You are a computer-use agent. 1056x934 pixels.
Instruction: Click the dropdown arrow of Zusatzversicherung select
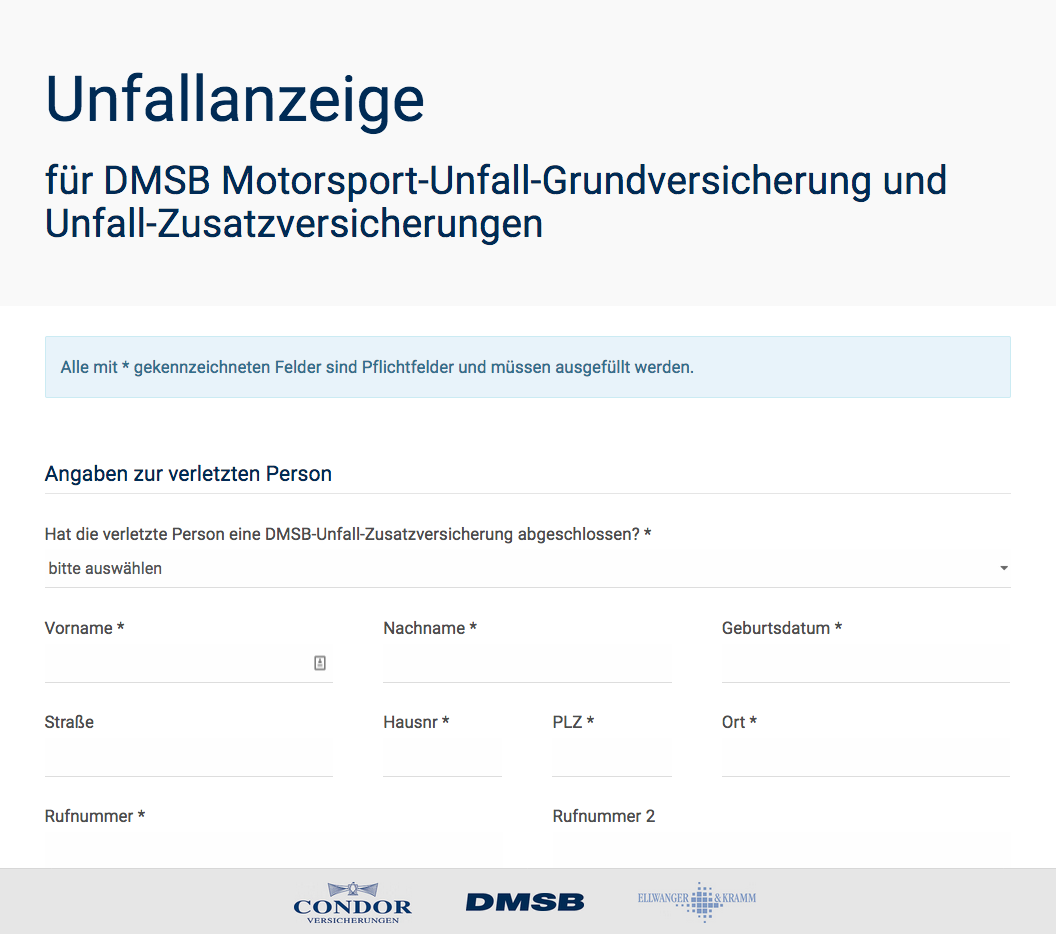point(1003,568)
